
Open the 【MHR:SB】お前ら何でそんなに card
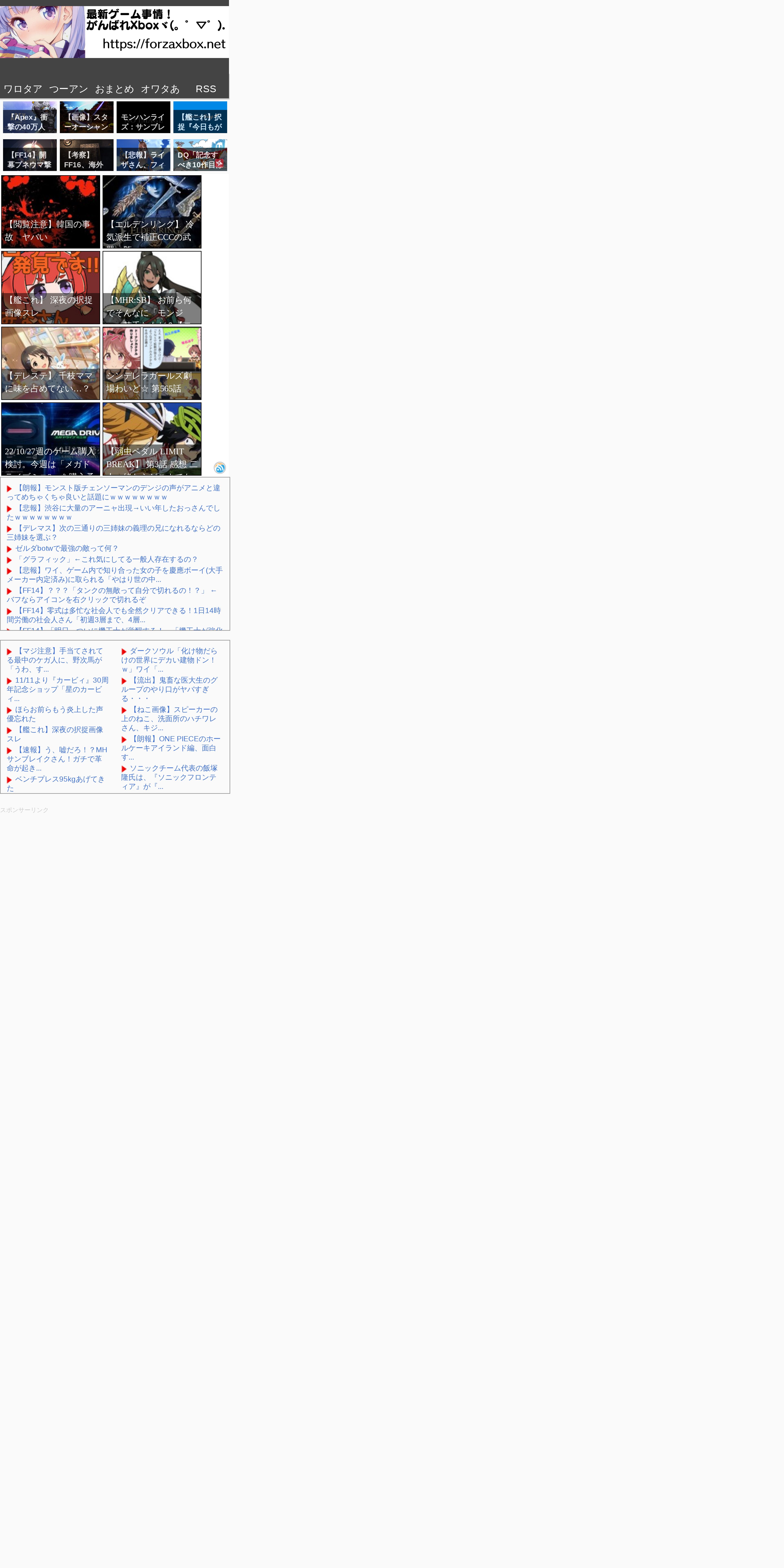click(x=152, y=287)
